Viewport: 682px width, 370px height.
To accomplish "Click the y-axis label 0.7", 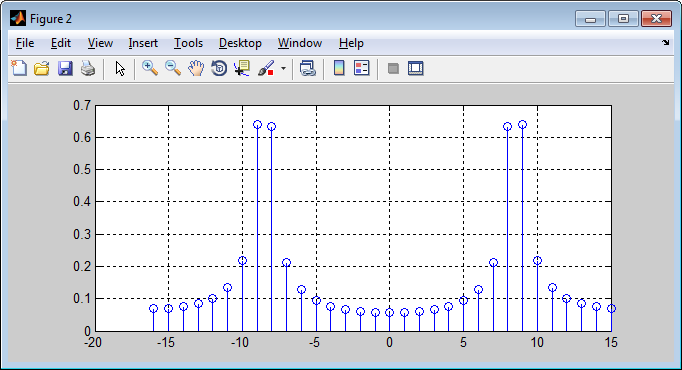I will (82, 105).
